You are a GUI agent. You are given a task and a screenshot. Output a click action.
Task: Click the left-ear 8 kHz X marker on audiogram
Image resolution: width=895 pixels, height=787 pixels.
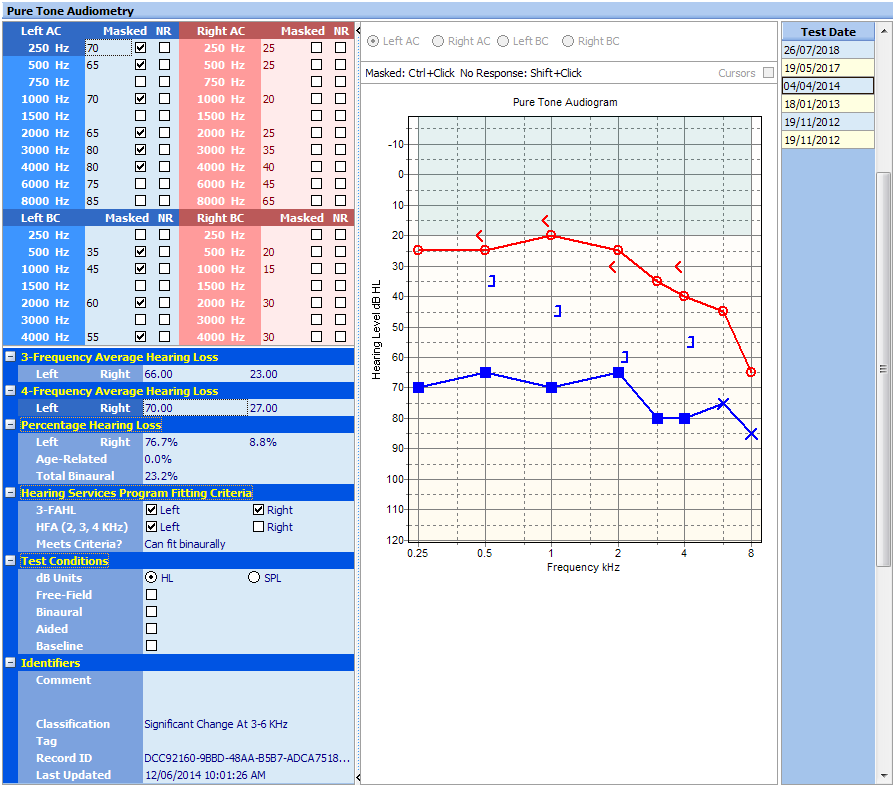751,434
